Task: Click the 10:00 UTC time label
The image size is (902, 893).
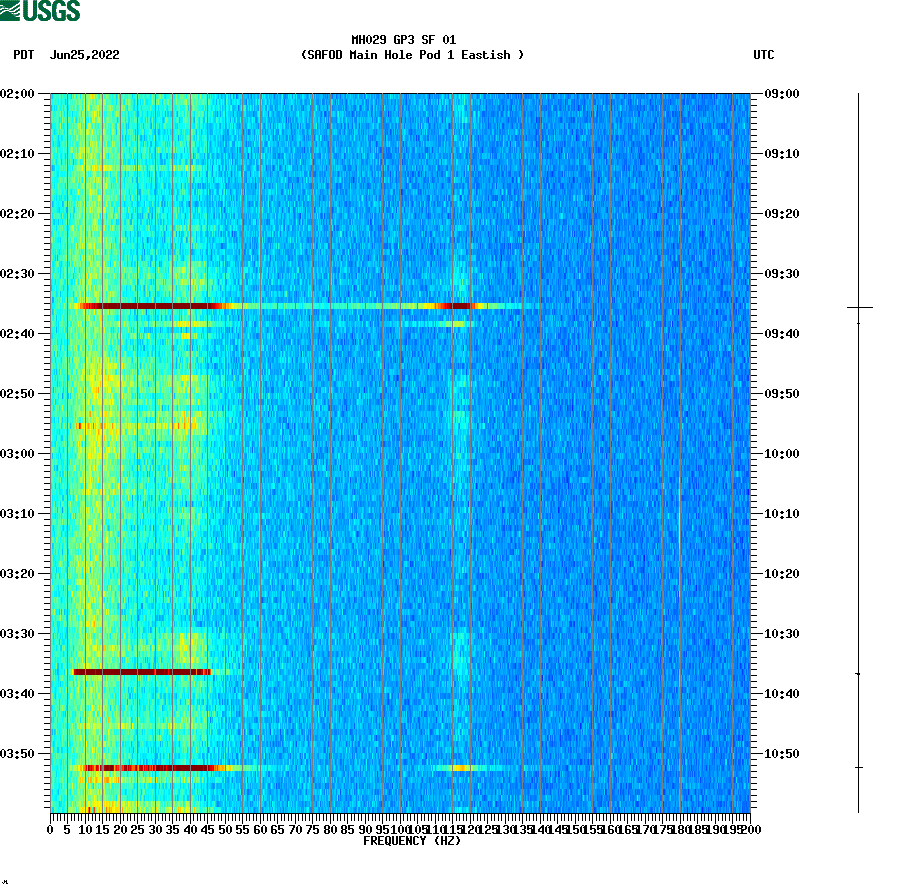Action: click(780, 455)
